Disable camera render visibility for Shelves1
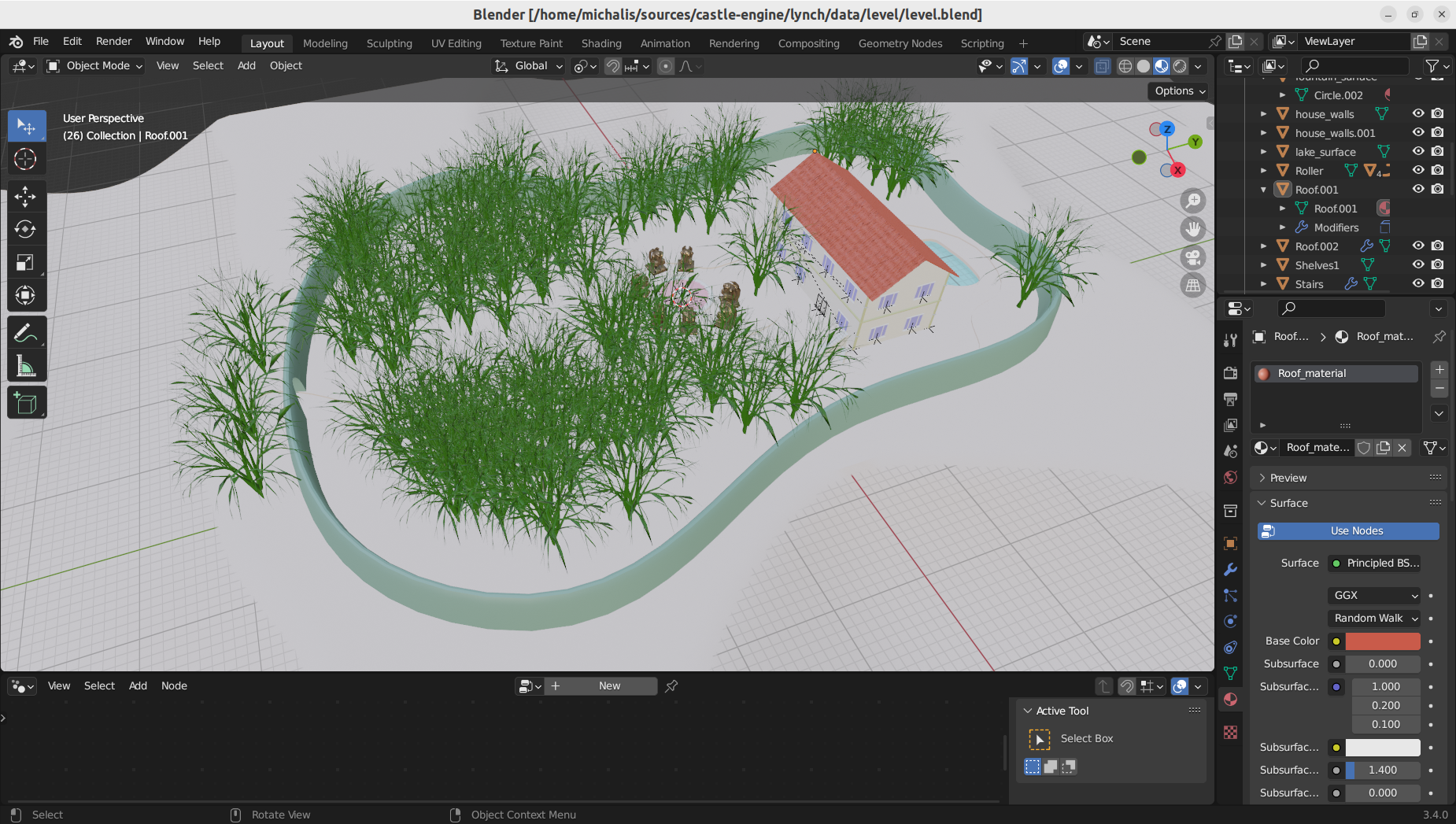Screen dimensions: 1456x824 point(1439,265)
